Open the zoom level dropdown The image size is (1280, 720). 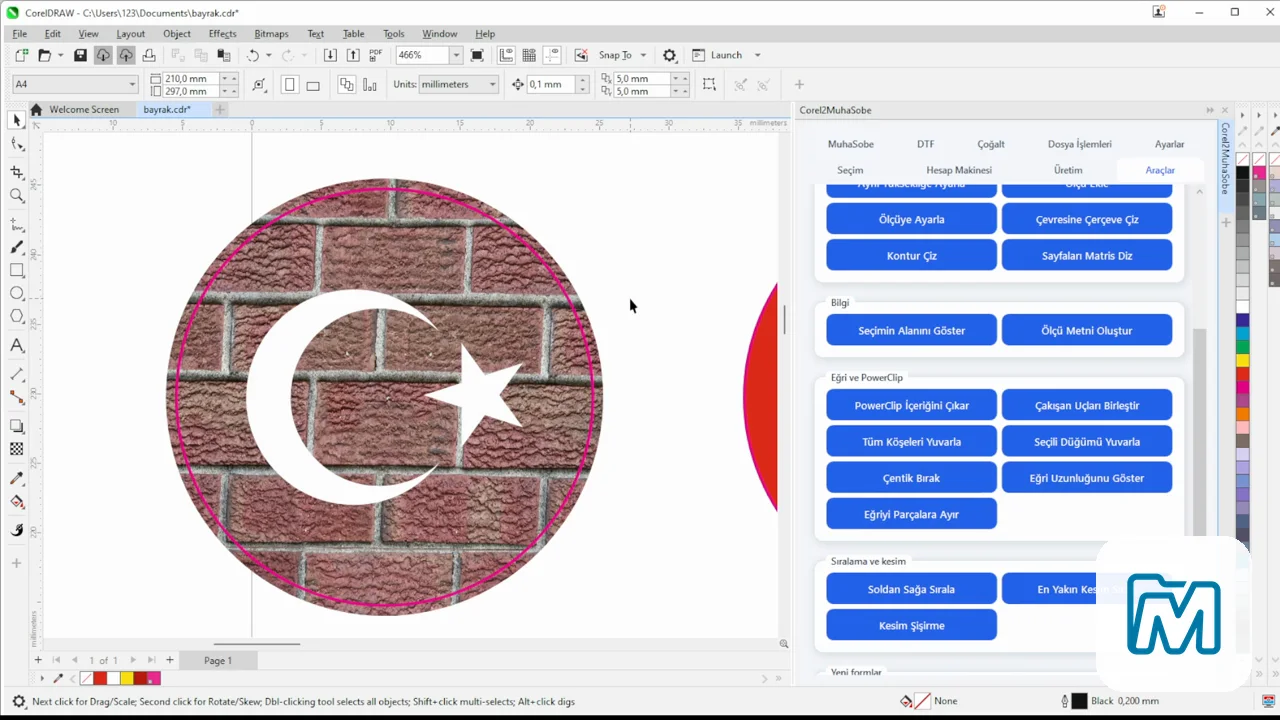click(x=456, y=55)
